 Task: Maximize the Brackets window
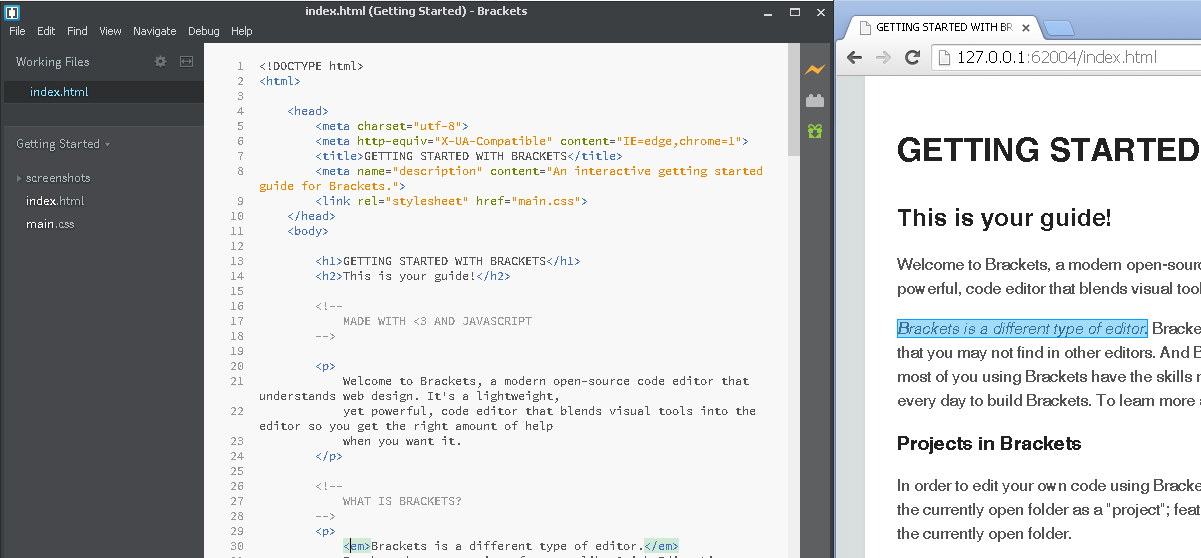point(795,12)
